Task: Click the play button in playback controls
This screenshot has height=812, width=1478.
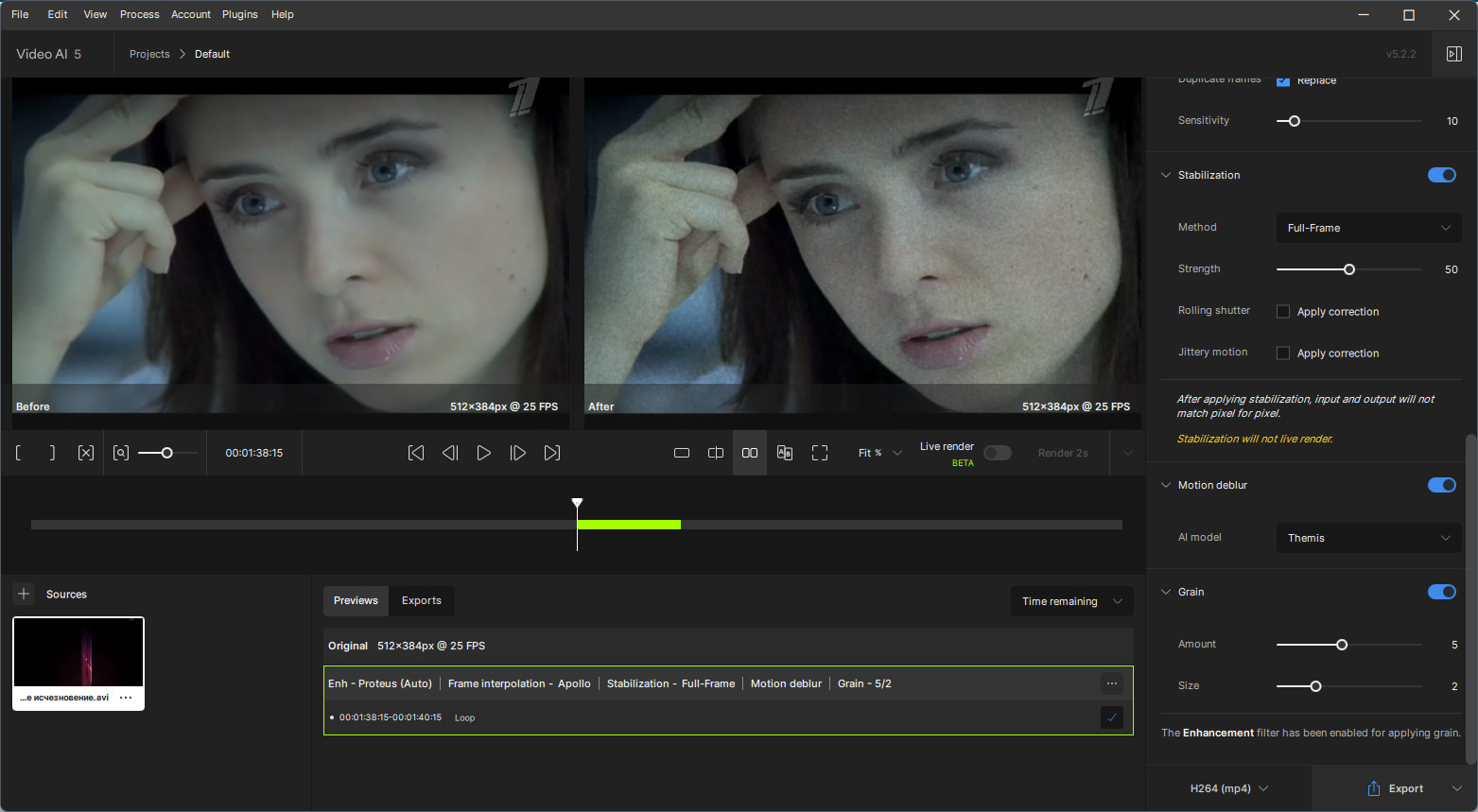Action: pyautogui.click(x=483, y=453)
